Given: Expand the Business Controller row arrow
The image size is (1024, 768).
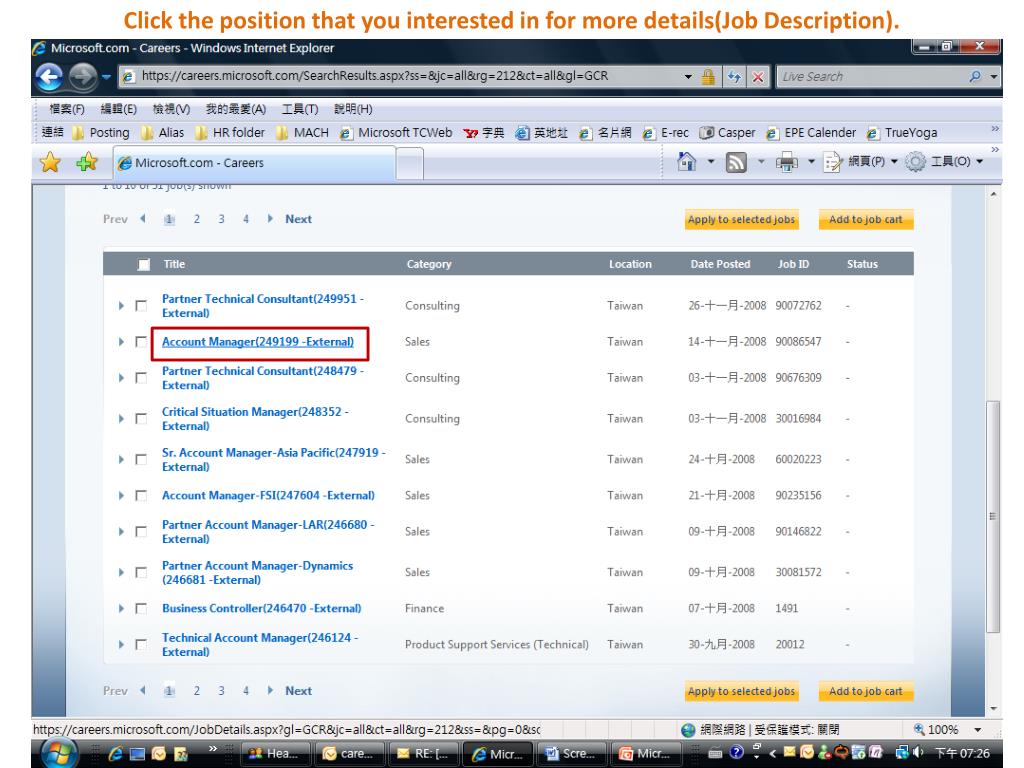Looking at the screenshot, I should point(121,608).
